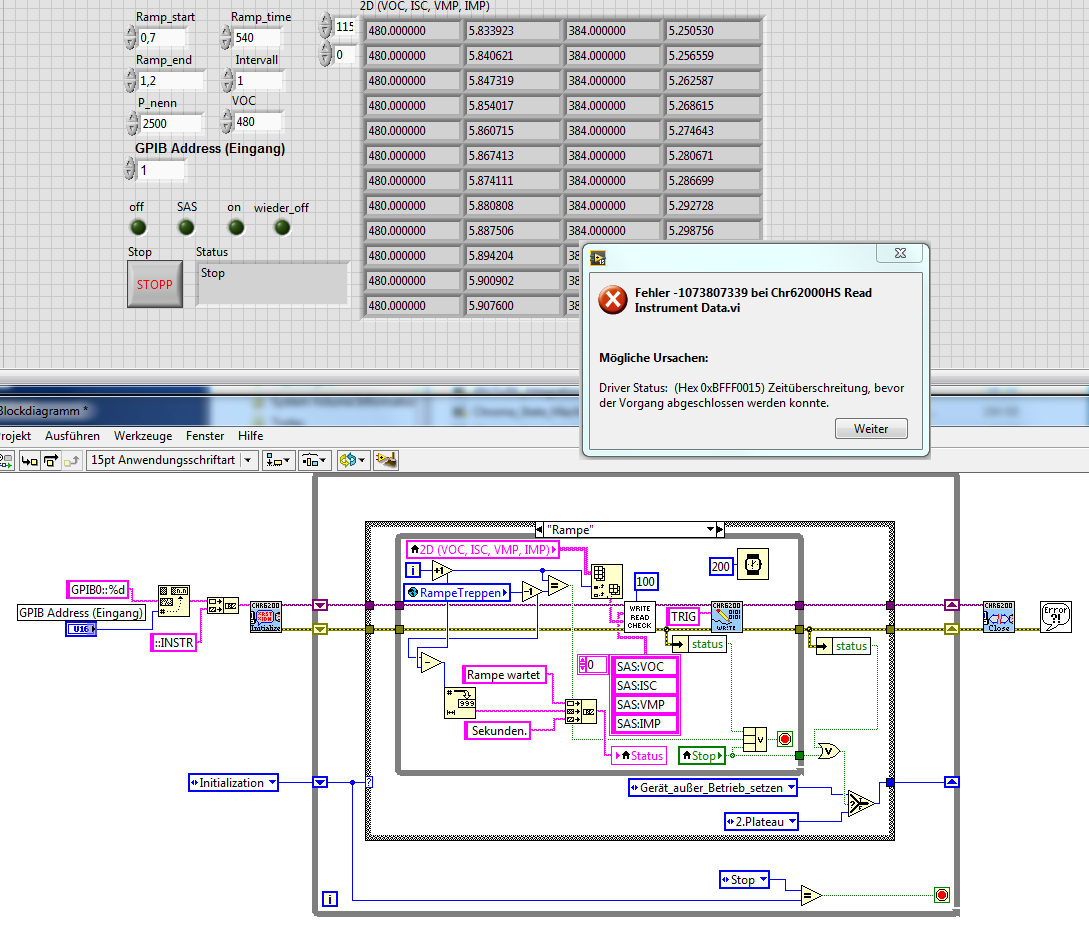
Task: Toggle the 'off' LED indicator
Action: 138,227
